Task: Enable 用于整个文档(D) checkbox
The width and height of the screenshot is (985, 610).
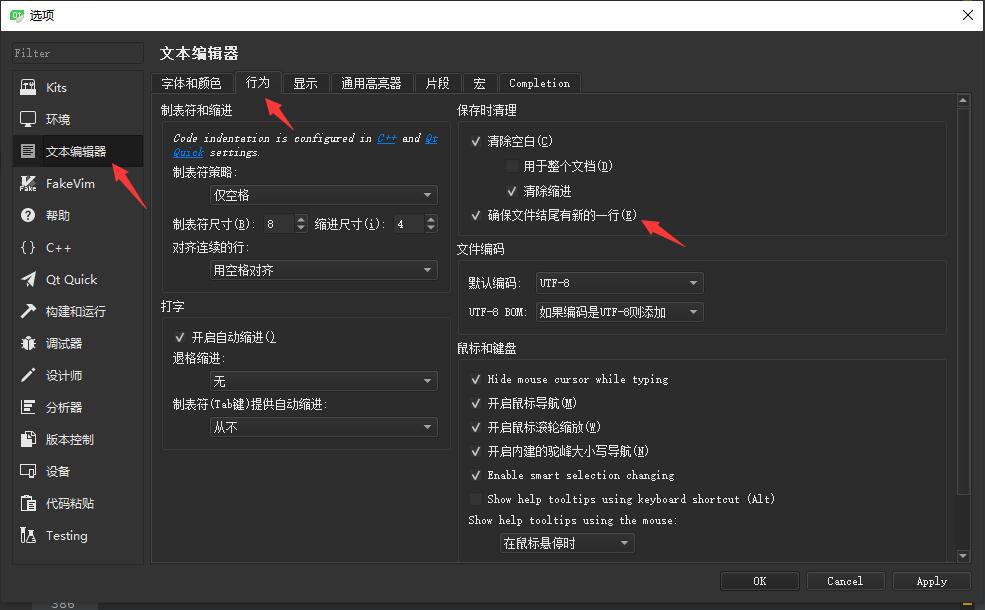Action: pos(512,166)
